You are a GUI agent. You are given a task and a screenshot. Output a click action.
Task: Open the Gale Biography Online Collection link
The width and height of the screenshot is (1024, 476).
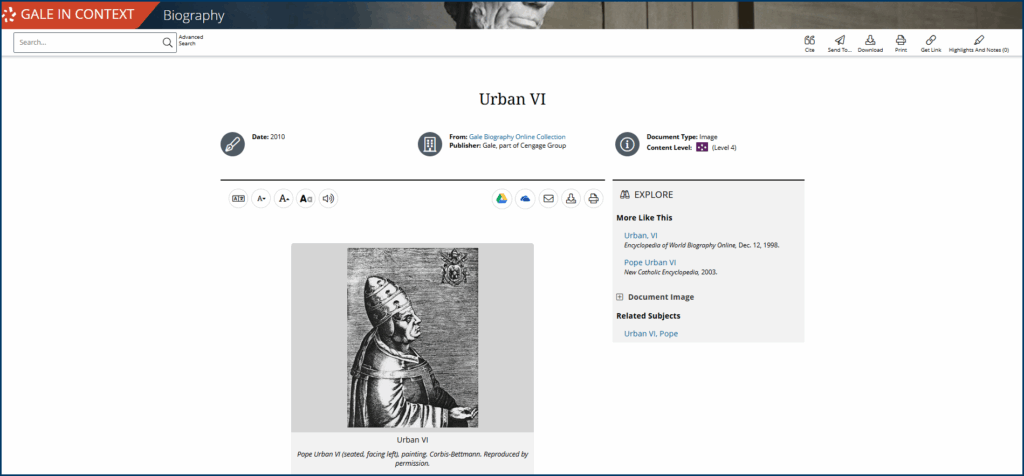point(517,137)
